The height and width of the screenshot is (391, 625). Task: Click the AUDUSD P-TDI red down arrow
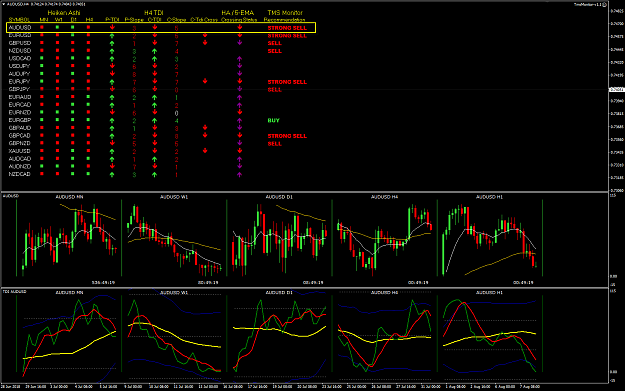(x=112, y=28)
